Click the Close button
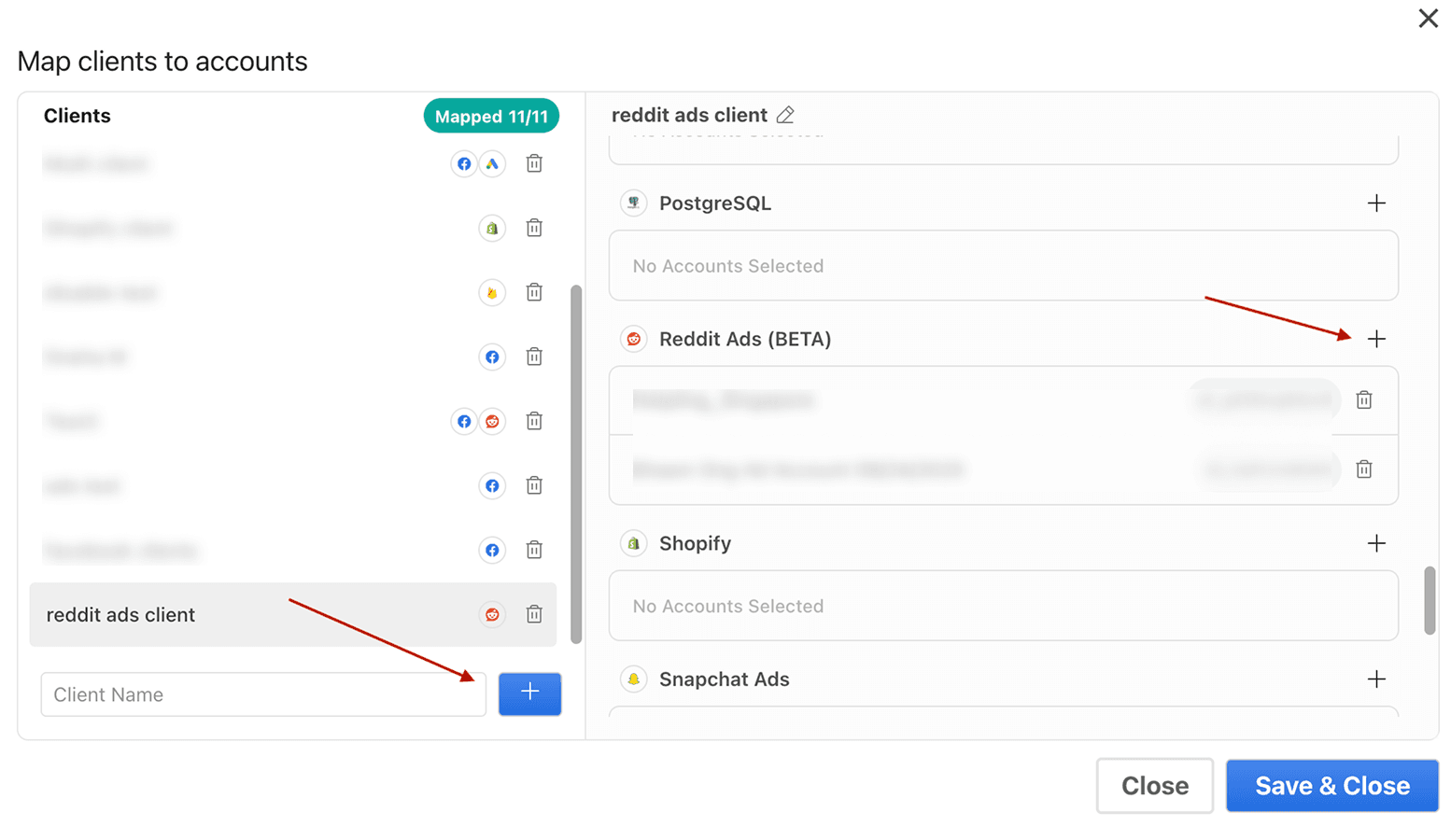Image resolution: width=1451 pixels, height=840 pixels. point(1154,786)
